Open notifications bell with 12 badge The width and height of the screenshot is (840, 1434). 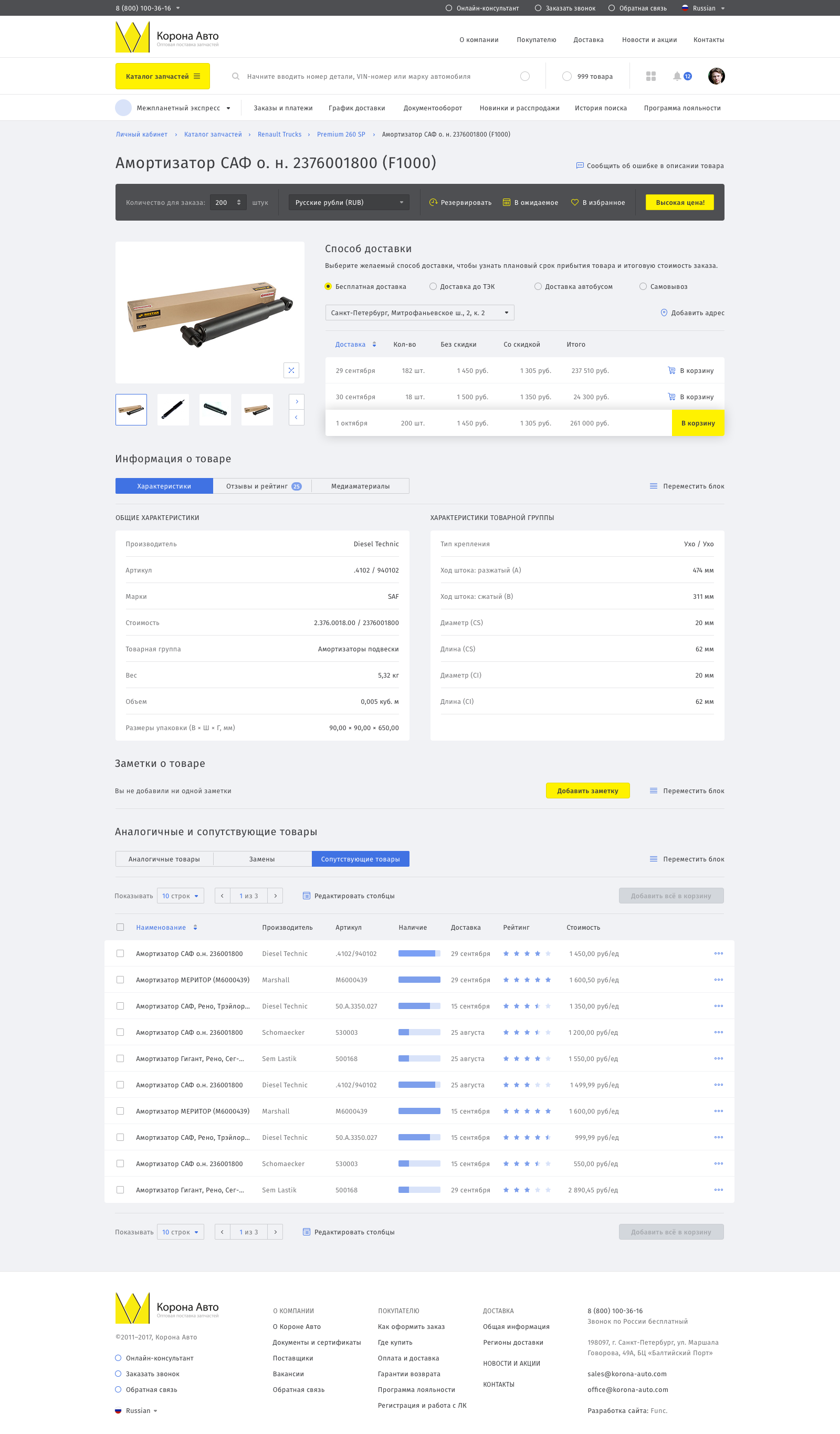point(682,76)
